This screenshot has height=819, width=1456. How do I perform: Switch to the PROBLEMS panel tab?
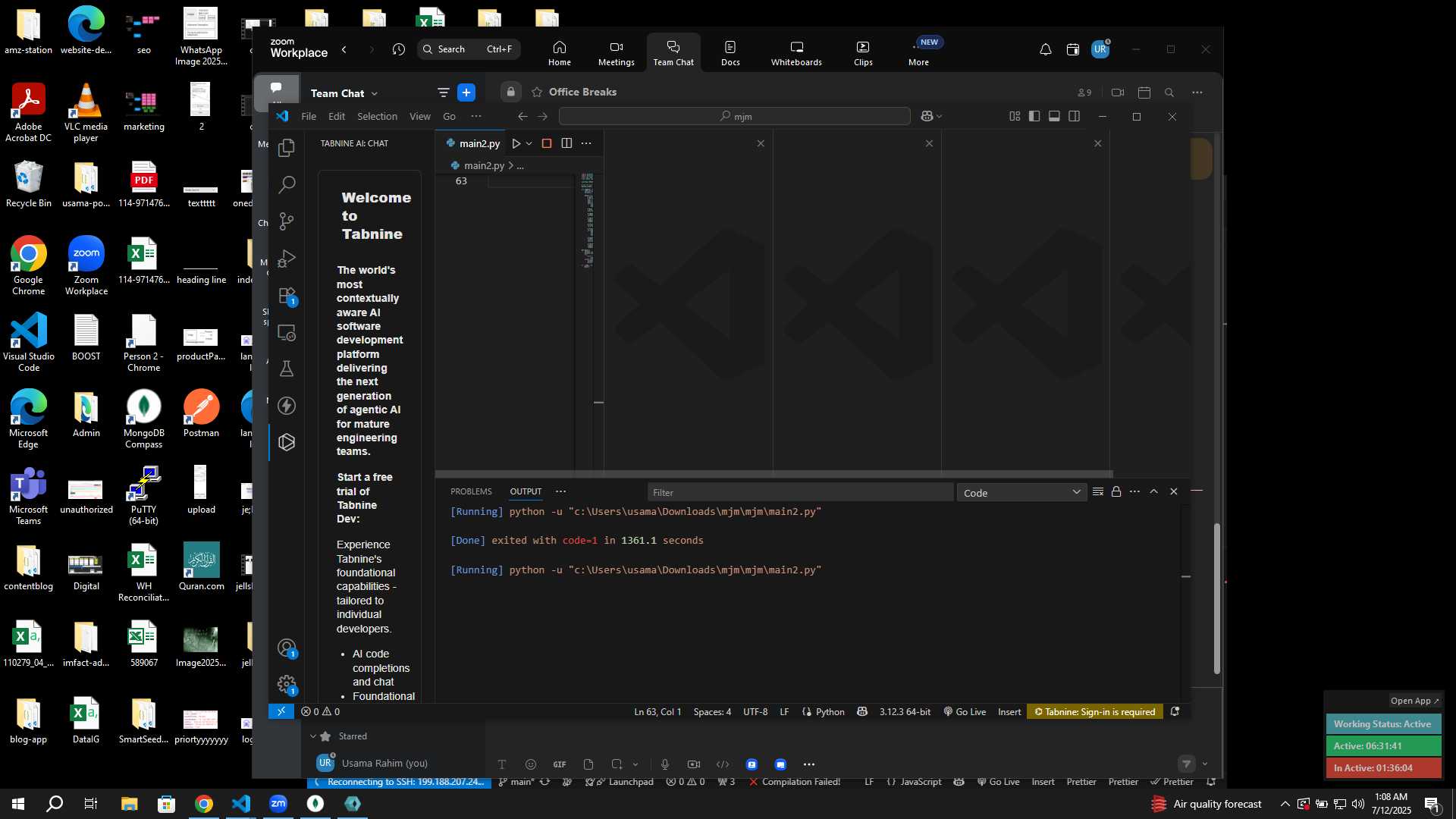coord(471,491)
